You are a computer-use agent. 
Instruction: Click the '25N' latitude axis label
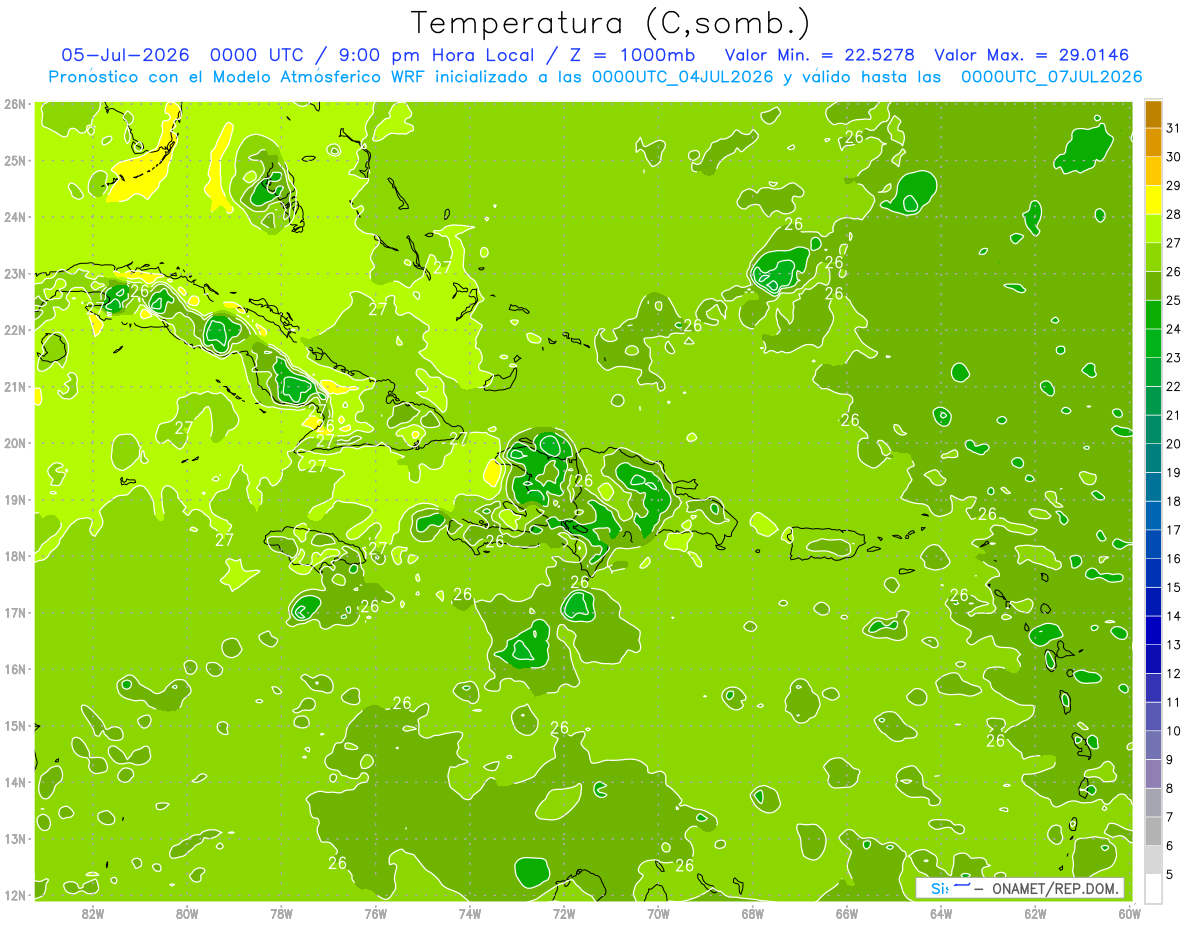(x=14, y=160)
